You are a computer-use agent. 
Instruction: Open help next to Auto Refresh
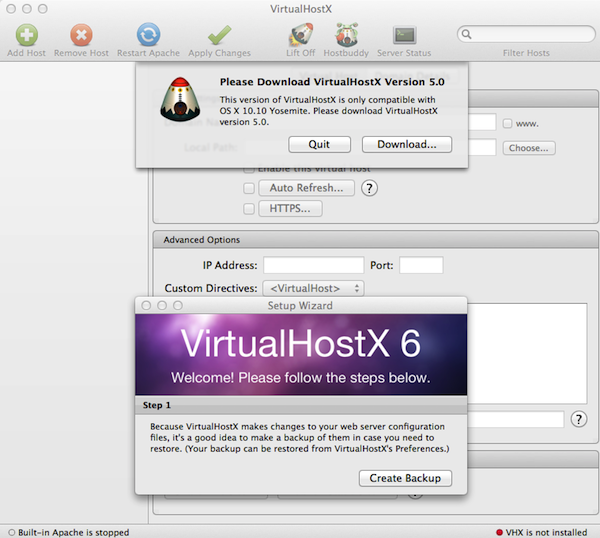(x=369, y=188)
